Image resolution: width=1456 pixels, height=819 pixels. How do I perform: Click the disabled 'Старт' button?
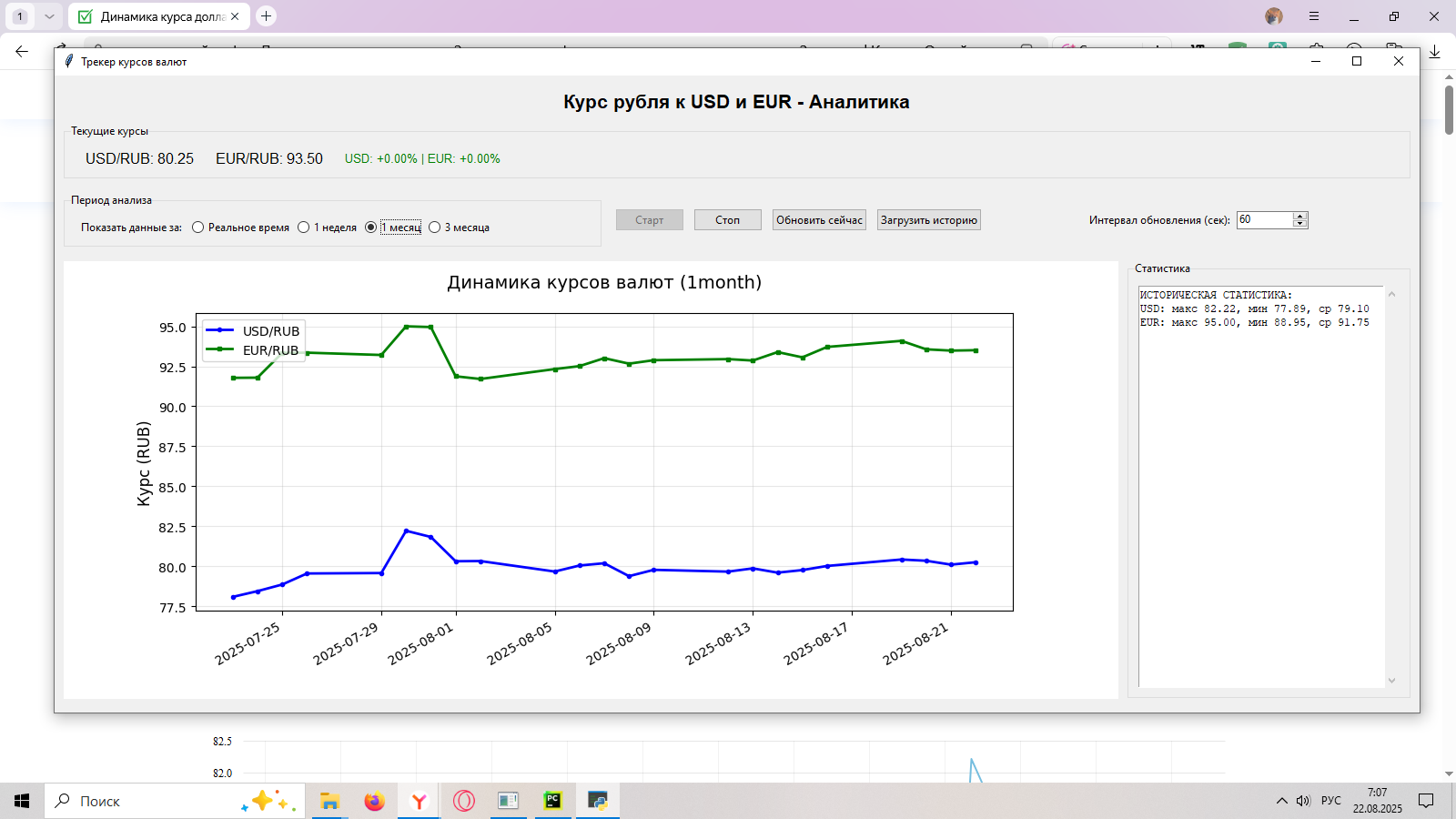click(649, 220)
